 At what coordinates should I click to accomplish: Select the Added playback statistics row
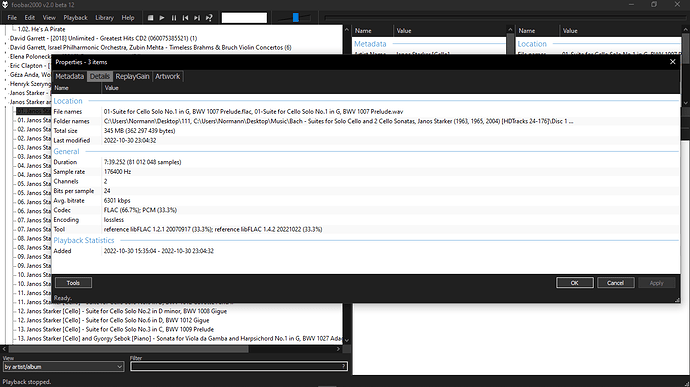coord(366,251)
